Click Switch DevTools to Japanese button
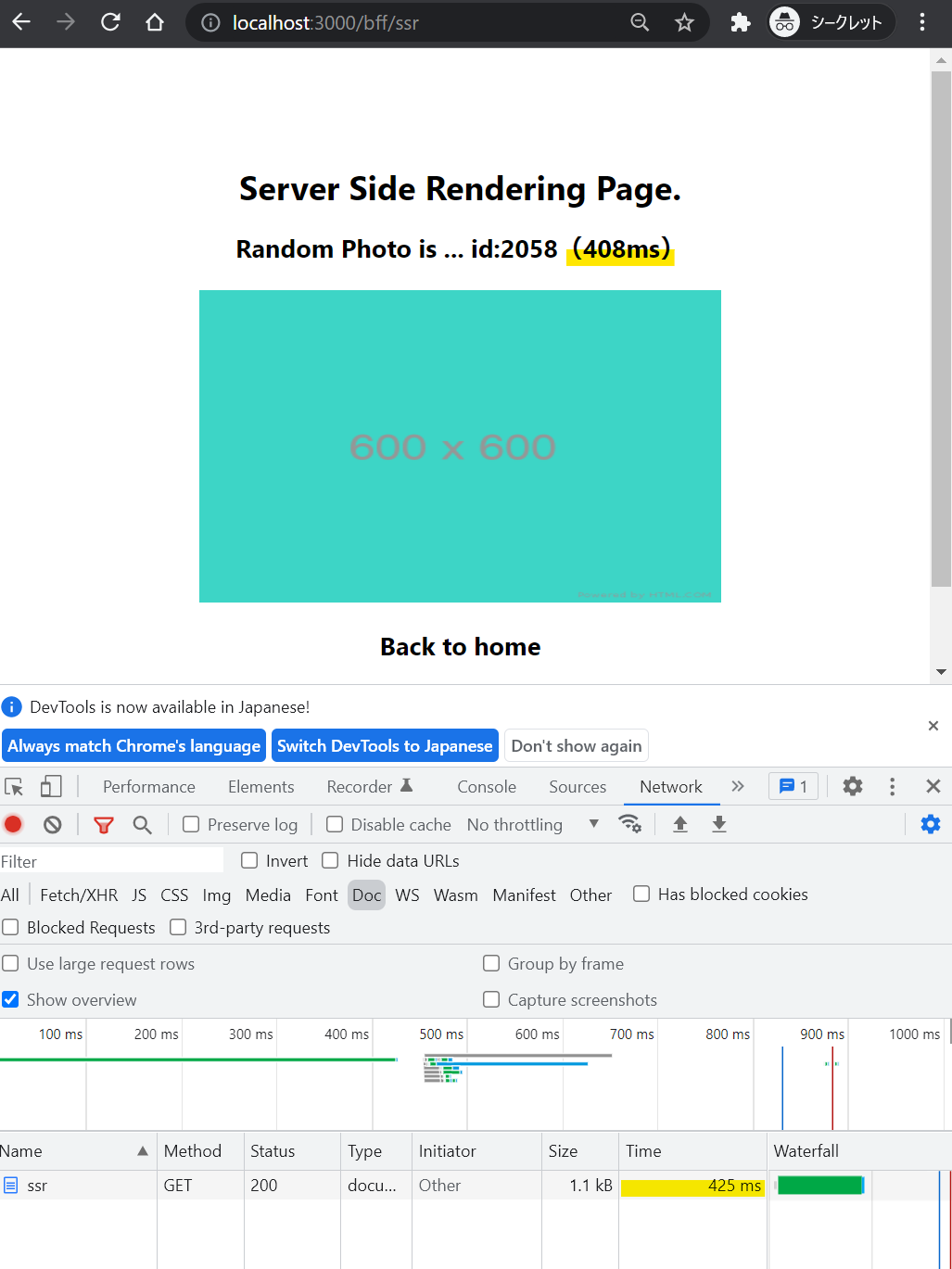 click(385, 745)
